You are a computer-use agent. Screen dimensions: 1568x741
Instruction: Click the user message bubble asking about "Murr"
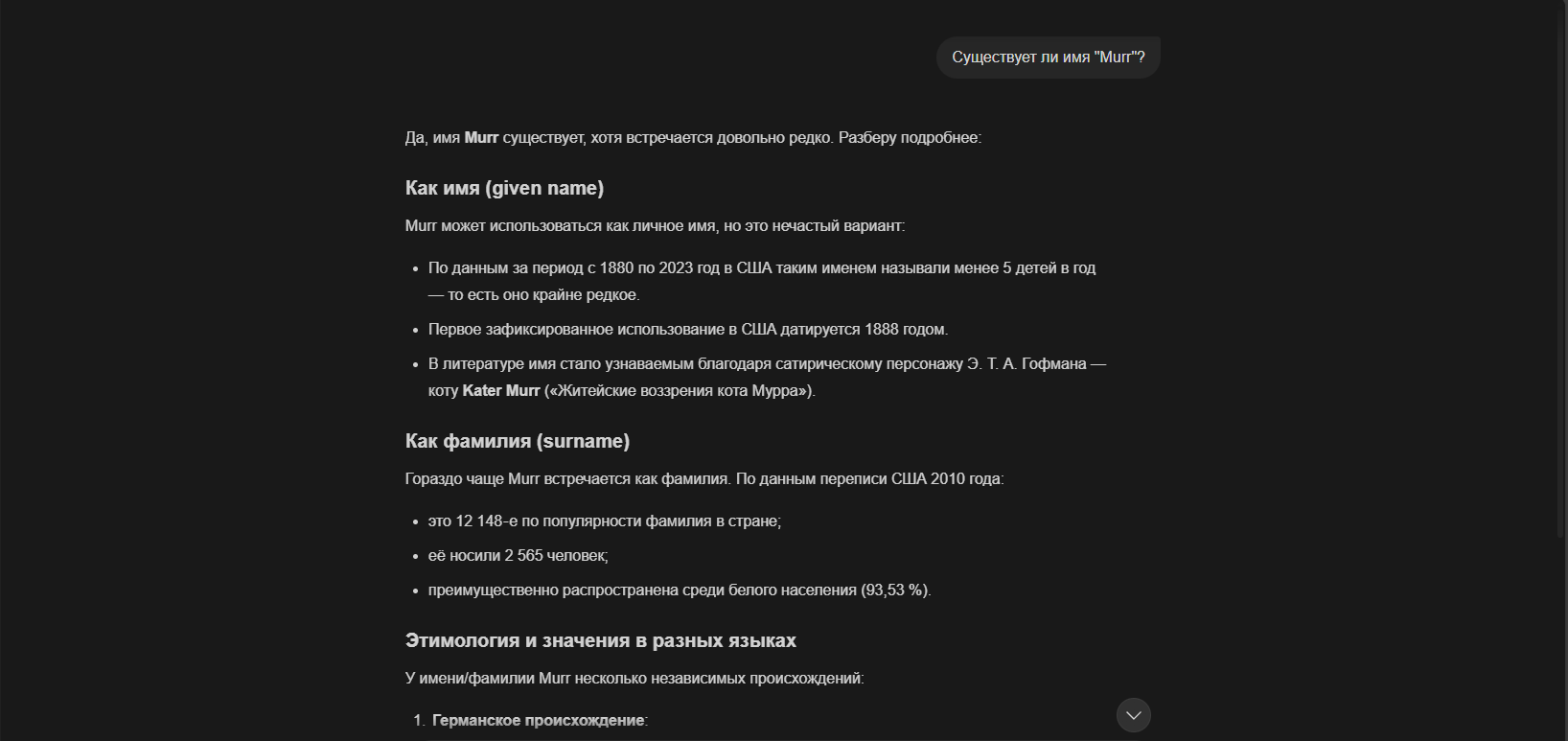[x=1048, y=58]
